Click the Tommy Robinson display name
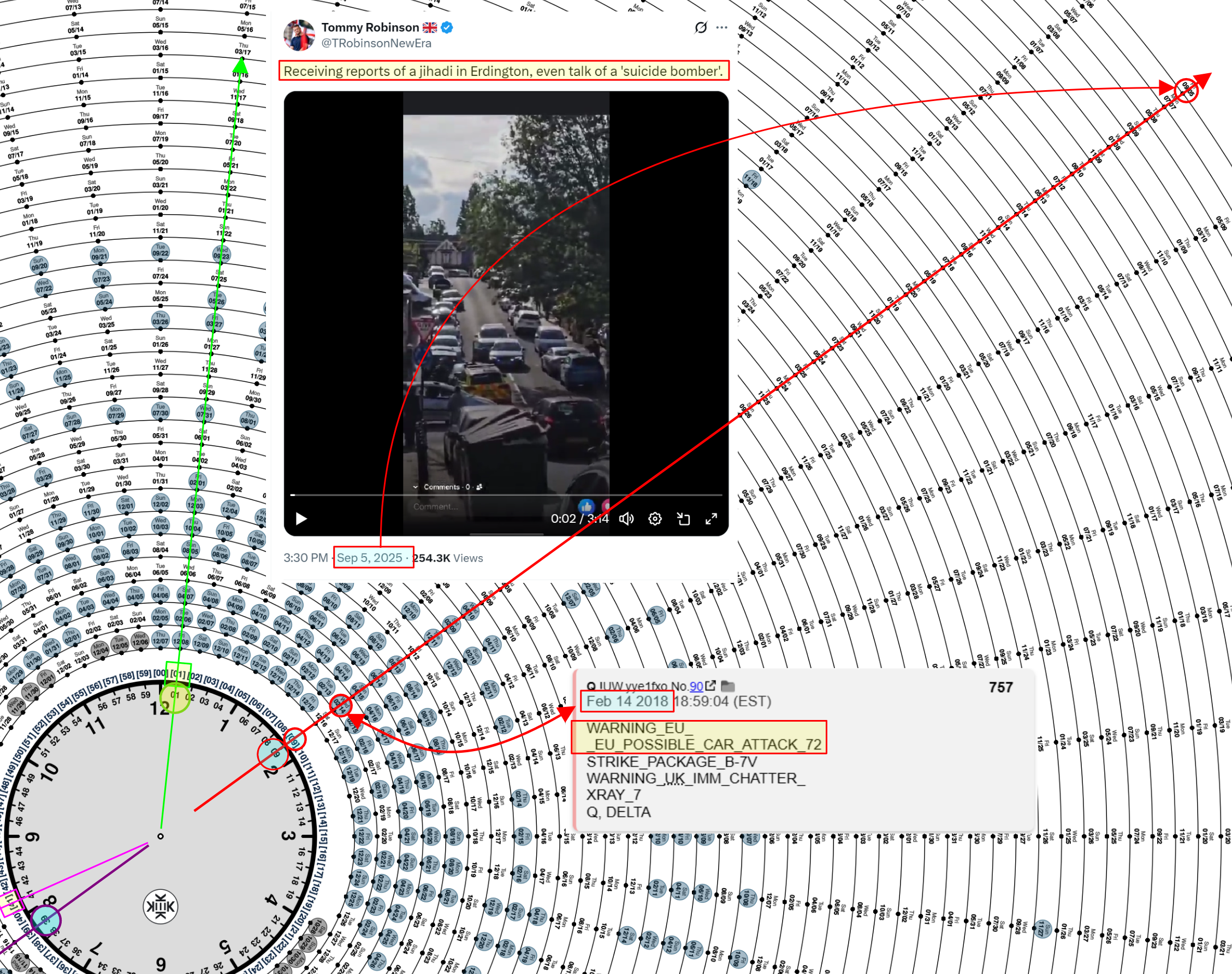The width and height of the screenshot is (1232, 974). click(370, 27)
